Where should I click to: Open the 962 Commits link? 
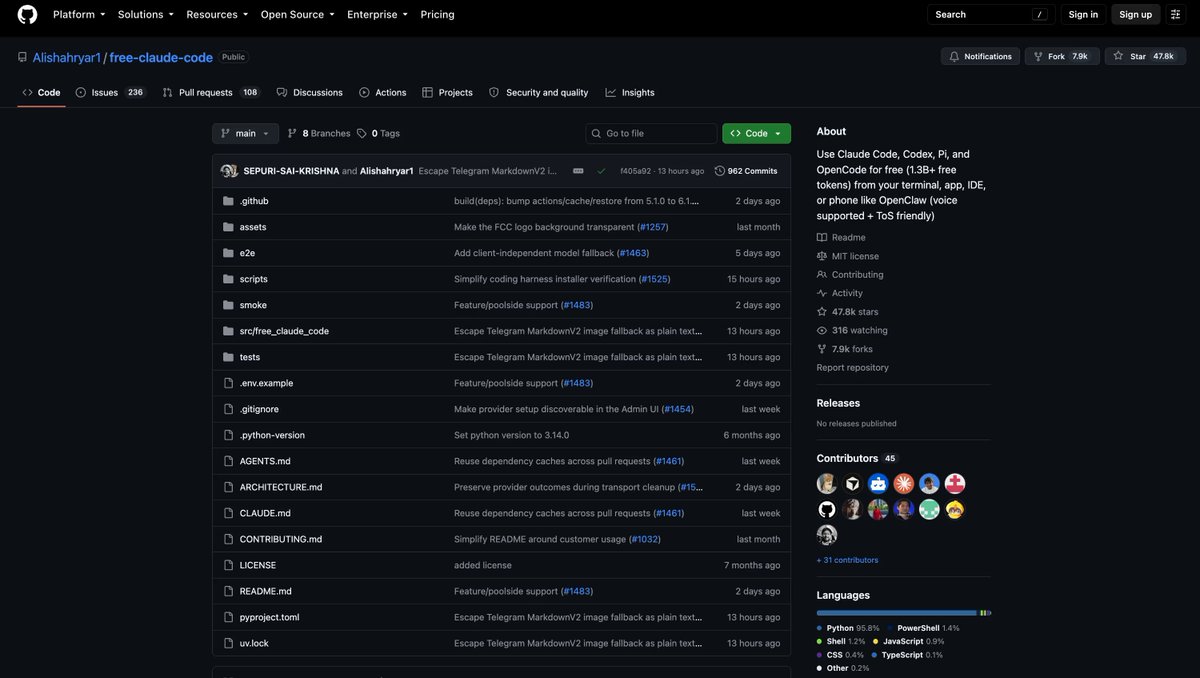tap(746, 171)
